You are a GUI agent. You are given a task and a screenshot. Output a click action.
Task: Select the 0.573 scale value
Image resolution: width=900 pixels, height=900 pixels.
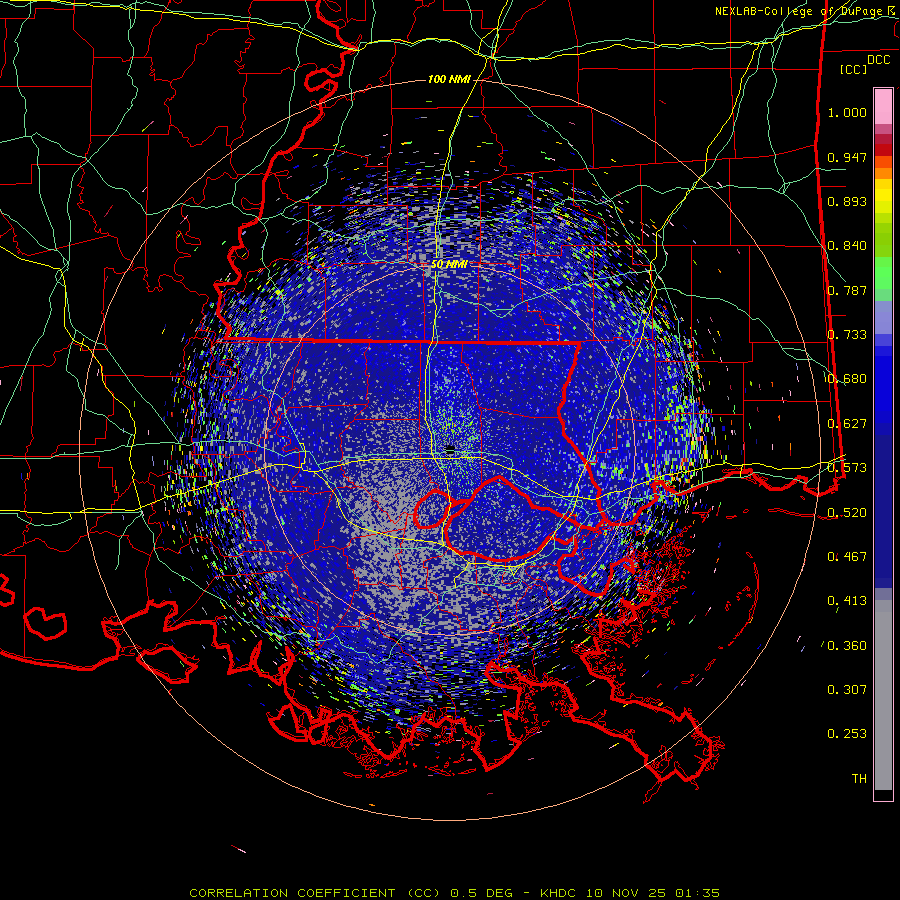click(x=847, y=468)
